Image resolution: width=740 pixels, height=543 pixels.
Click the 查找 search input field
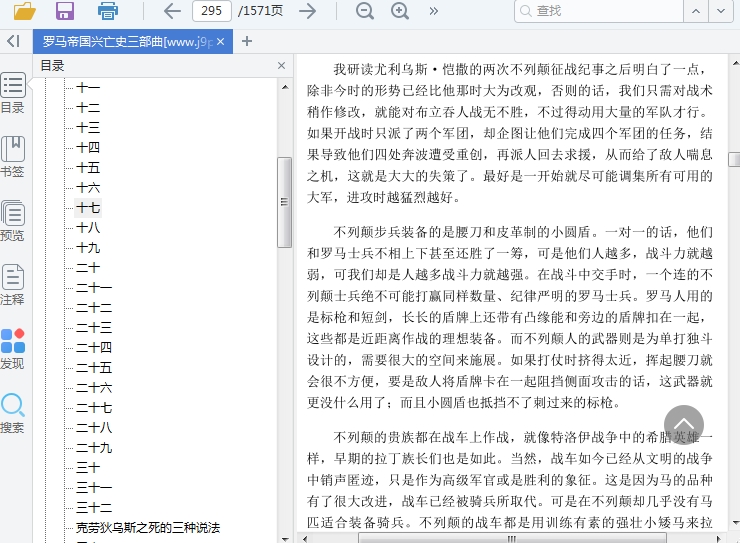(599, 11)
